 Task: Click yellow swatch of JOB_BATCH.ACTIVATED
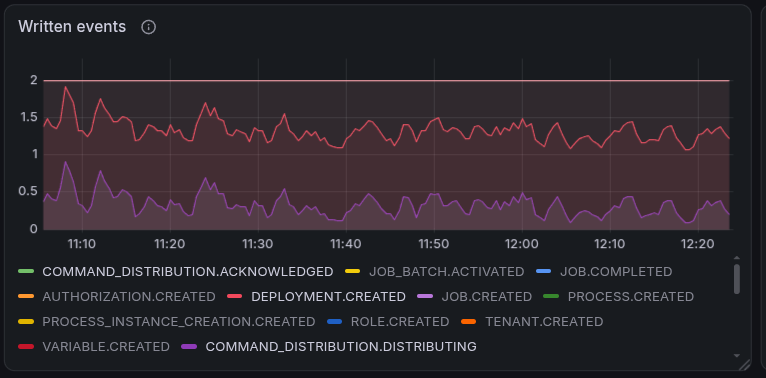click(x=352, y=271)
